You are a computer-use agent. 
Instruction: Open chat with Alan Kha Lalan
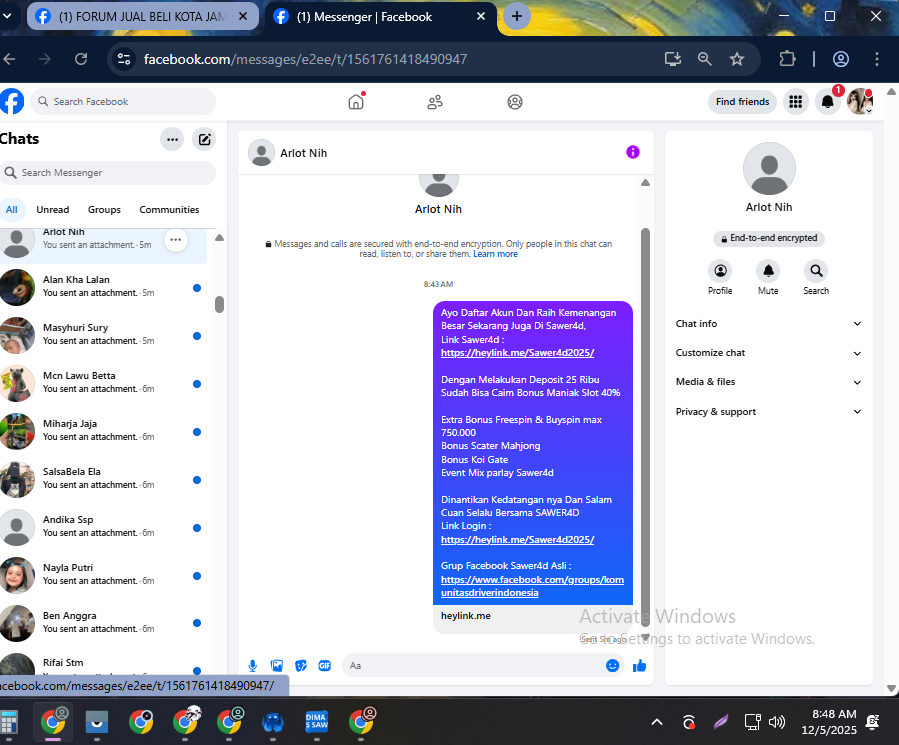[x=103, y=286]
